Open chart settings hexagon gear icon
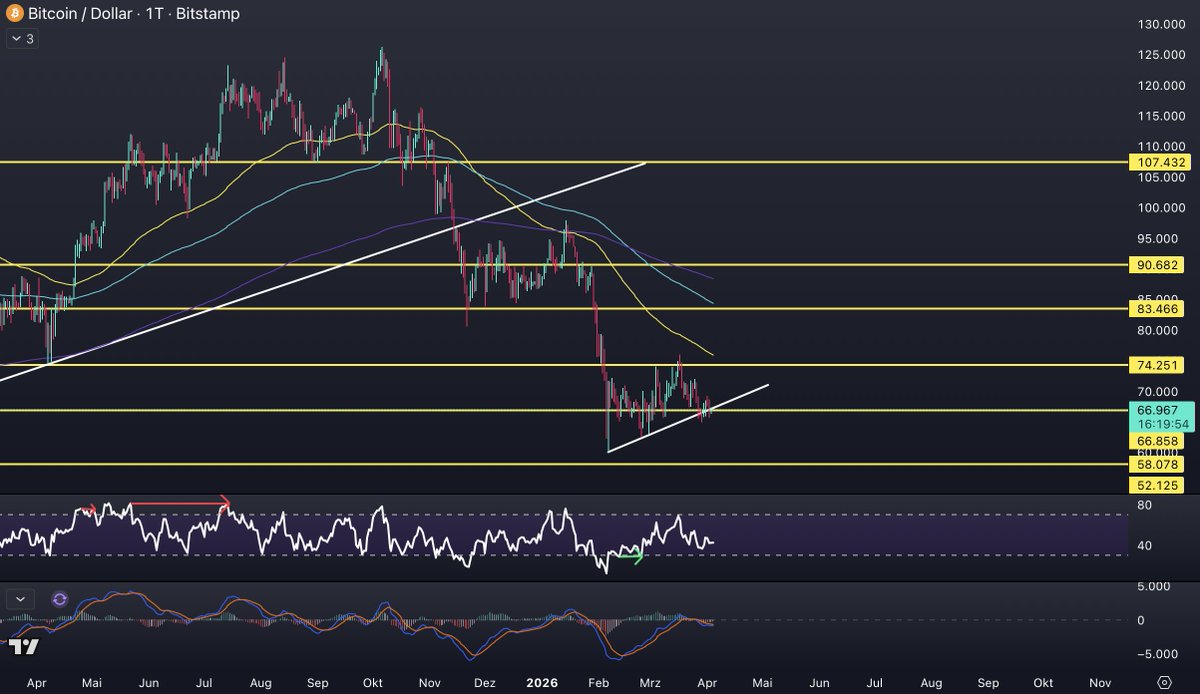This screenshot has height=694, width=1200. click(1163, 681)
